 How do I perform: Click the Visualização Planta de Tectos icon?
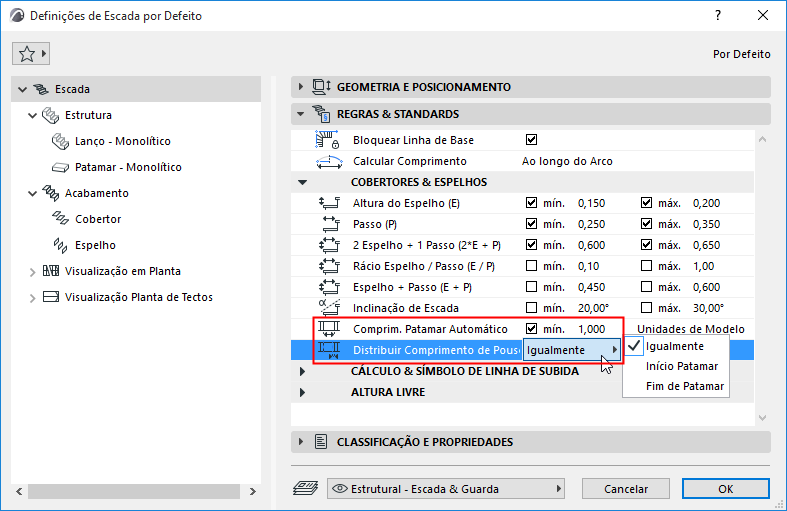pyautogui.click(x=51, y=297)
